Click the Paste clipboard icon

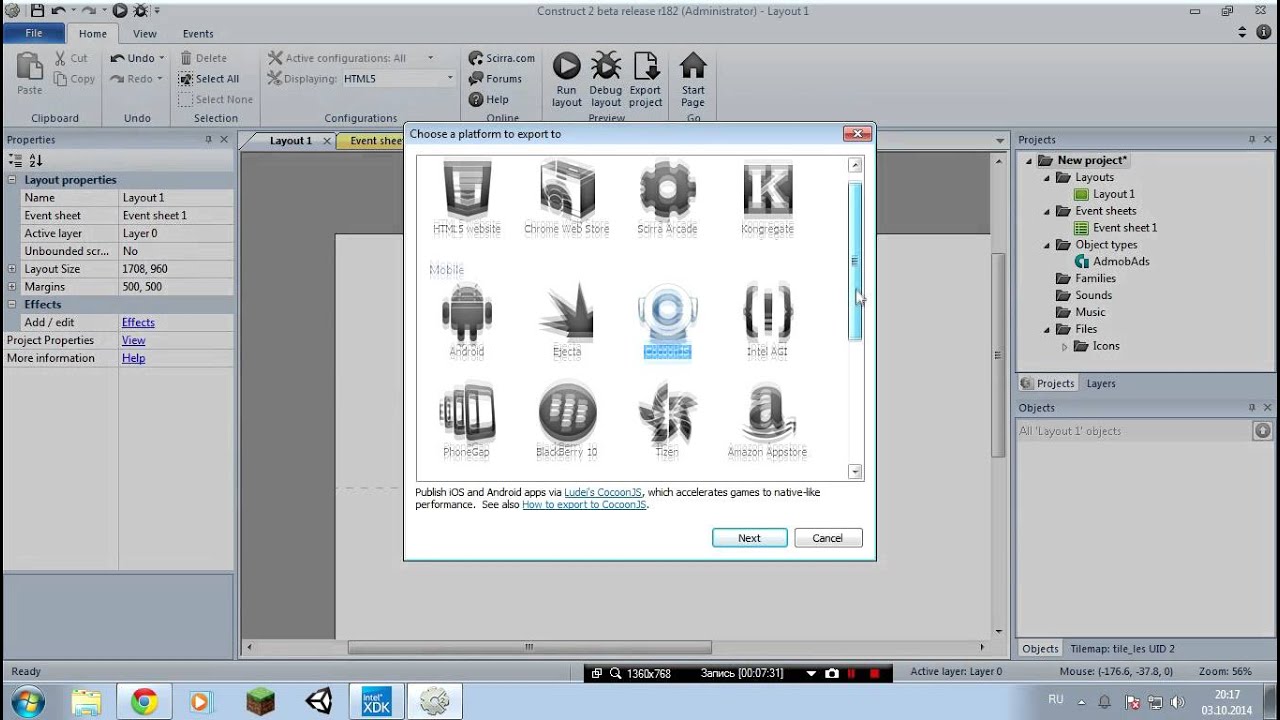click(x=30, y=73)
